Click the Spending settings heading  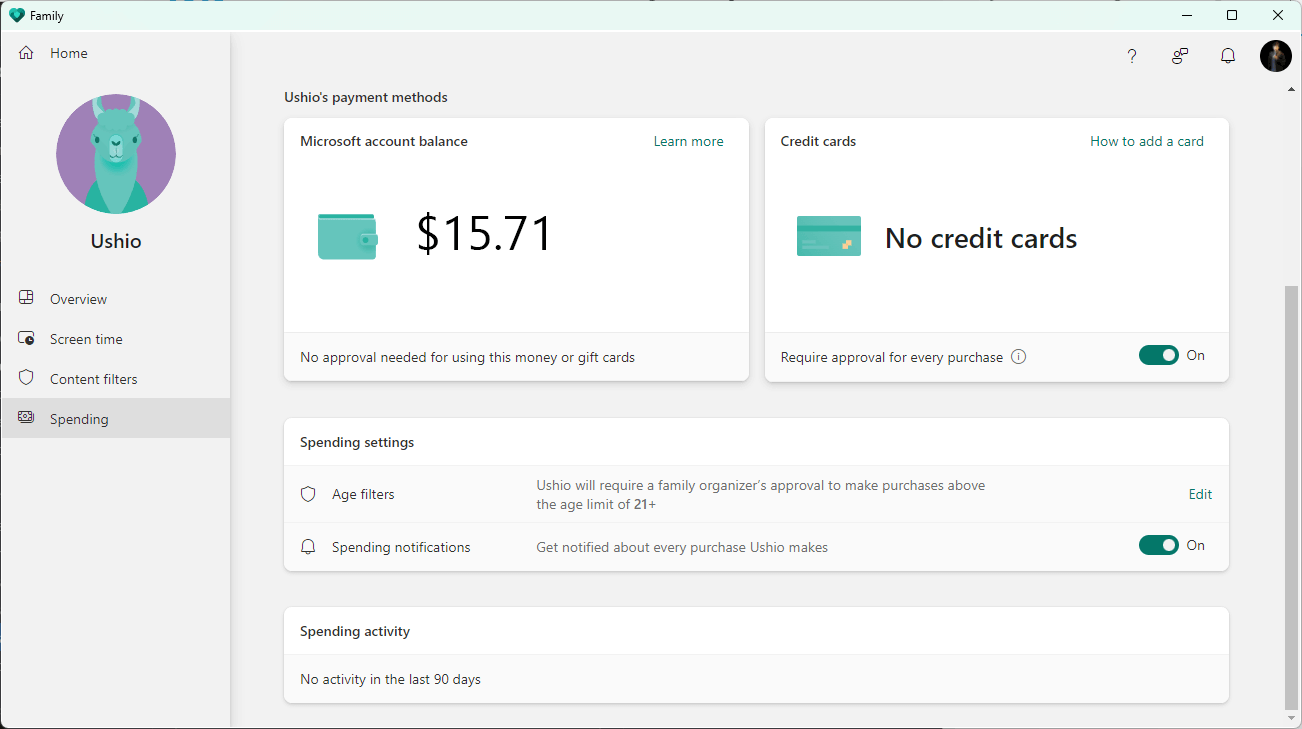coord(357,442)
